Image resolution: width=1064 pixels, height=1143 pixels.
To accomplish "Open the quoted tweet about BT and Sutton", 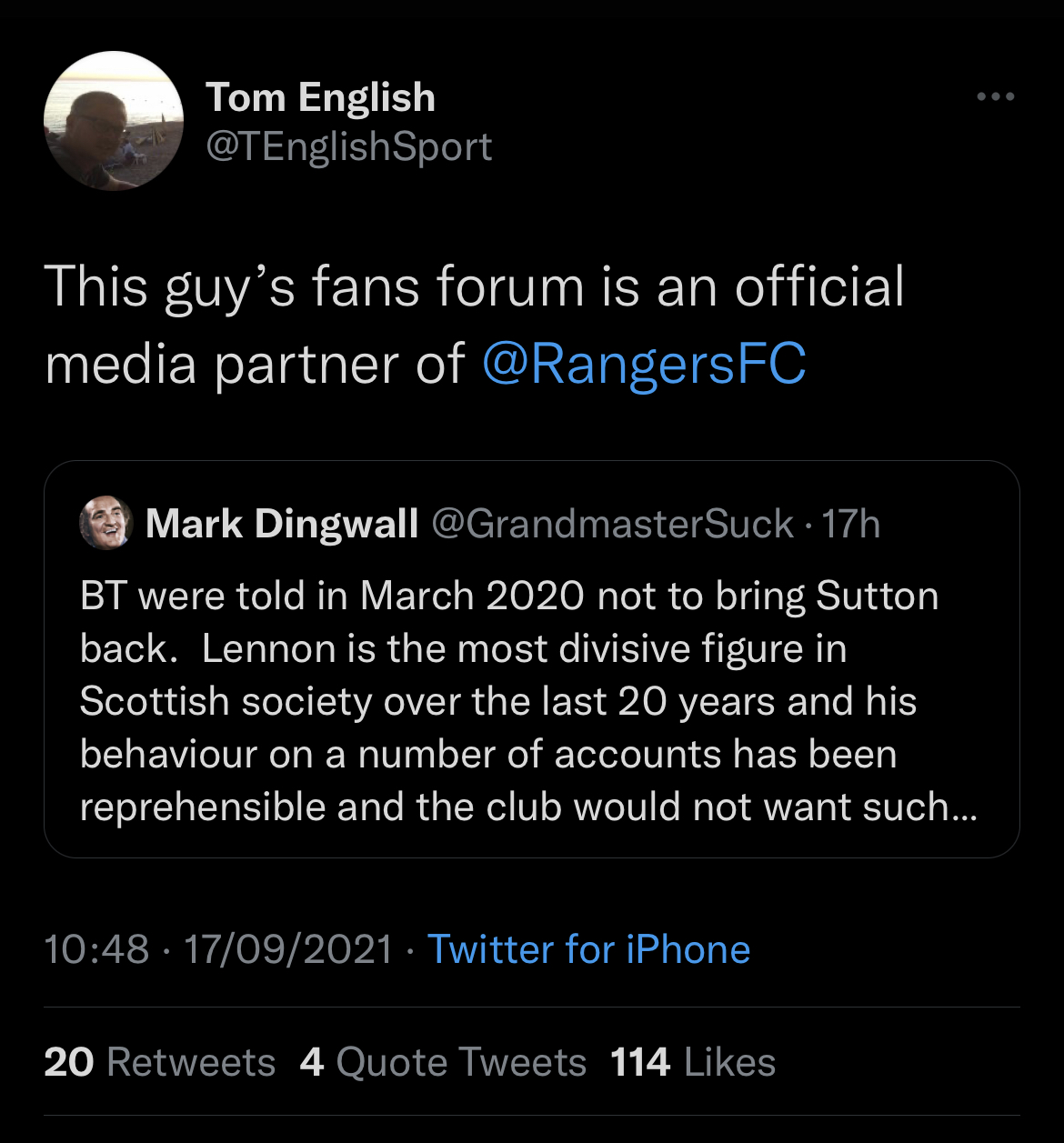I will [x=532, y=659].
